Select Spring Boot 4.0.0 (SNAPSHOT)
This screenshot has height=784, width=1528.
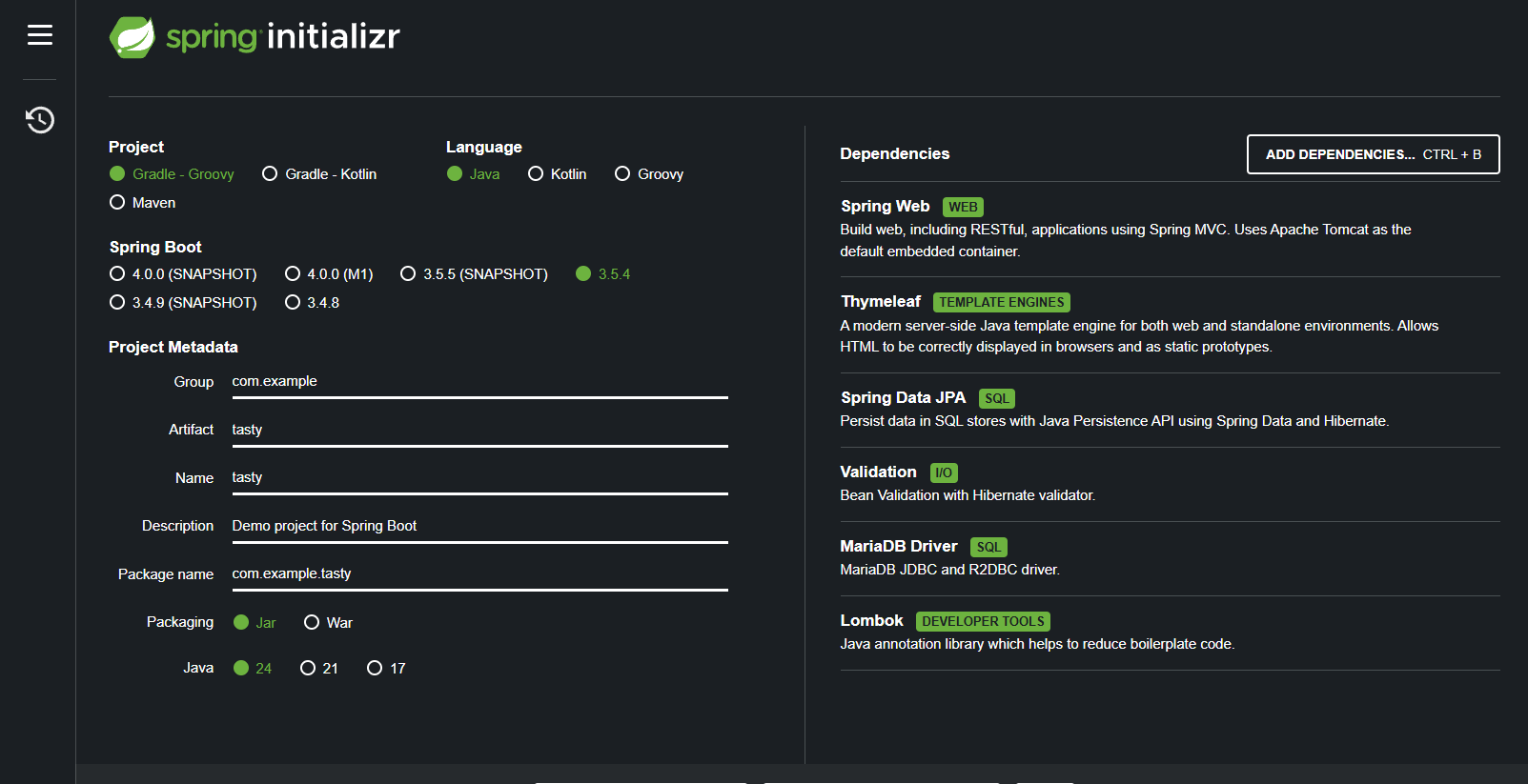coord(183,274)
